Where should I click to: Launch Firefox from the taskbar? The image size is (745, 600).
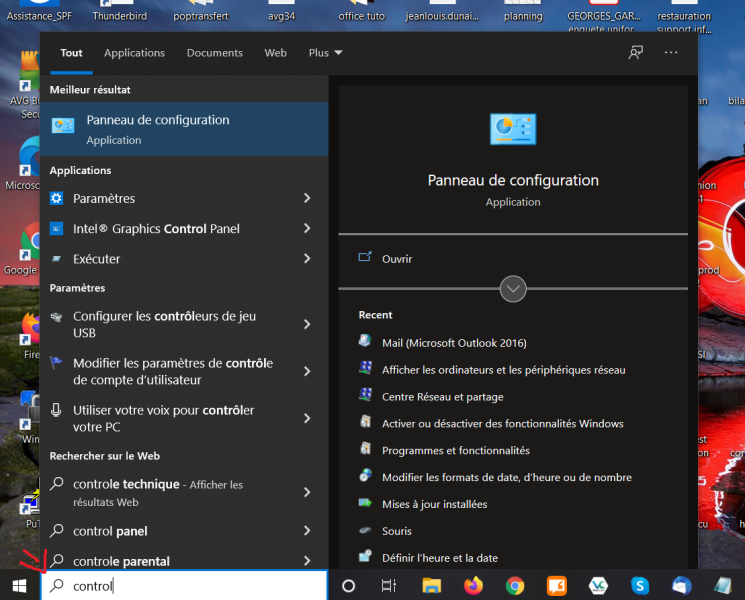(x=473, y=586)
